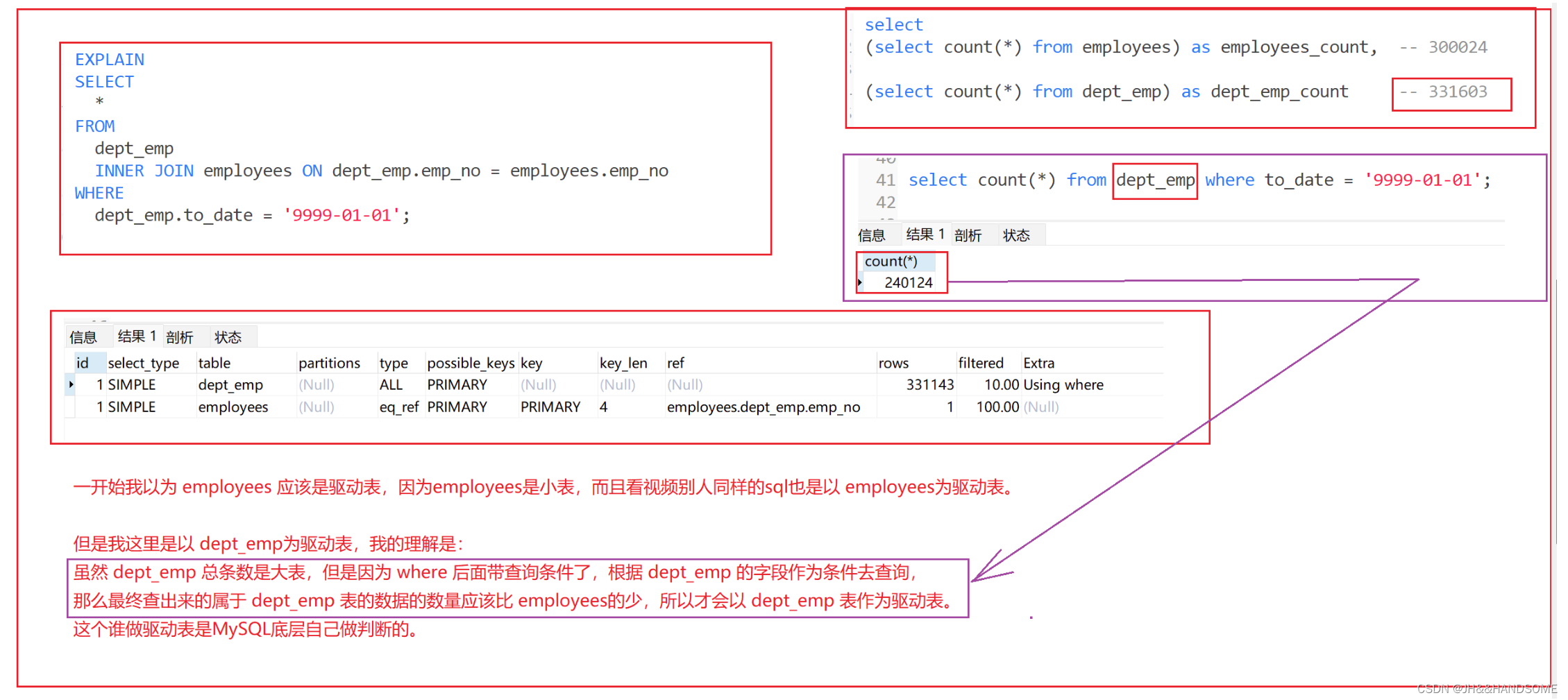Click to_date in the line 41 query

click(1299, 180)
